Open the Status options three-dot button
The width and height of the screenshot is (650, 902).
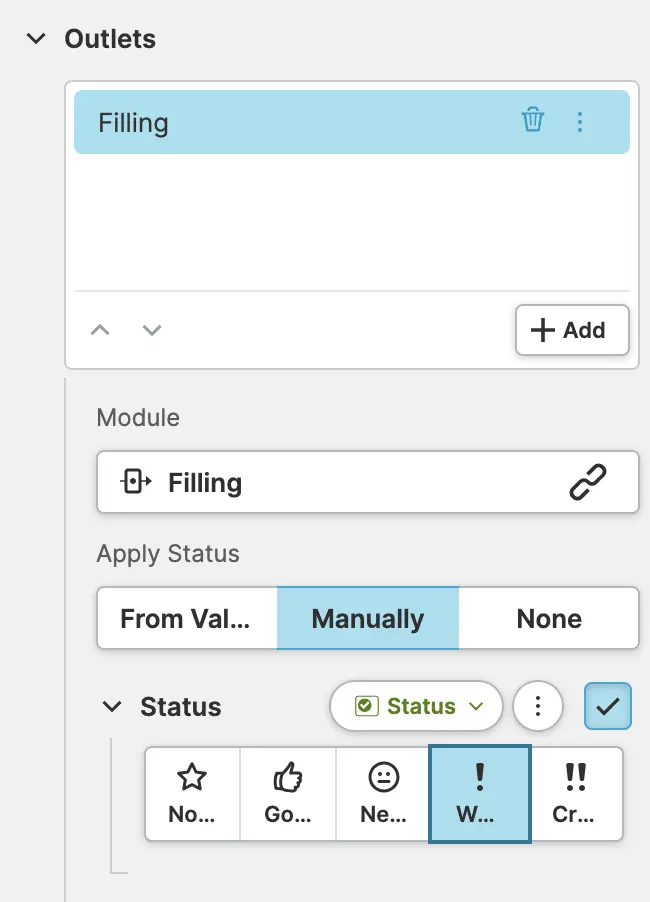[538, 707]
